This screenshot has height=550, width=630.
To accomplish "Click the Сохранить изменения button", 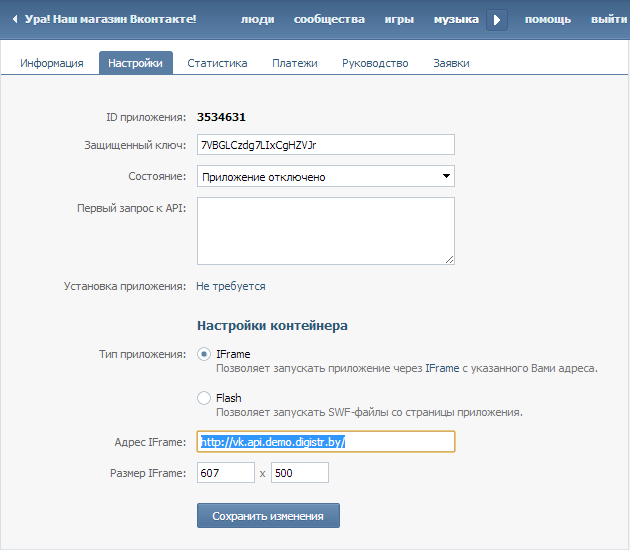I will coord(268,515).
